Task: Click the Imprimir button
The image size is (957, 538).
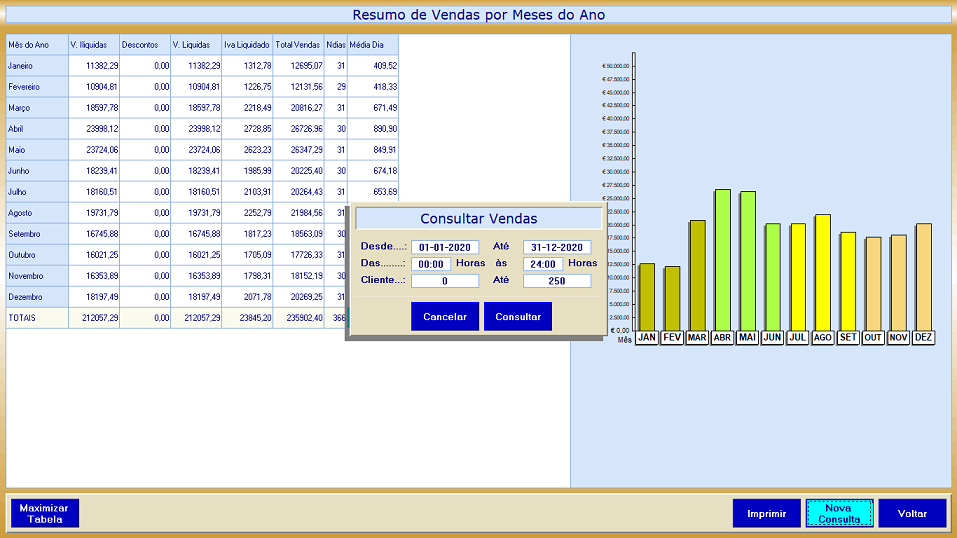Action: pos(767,514)
